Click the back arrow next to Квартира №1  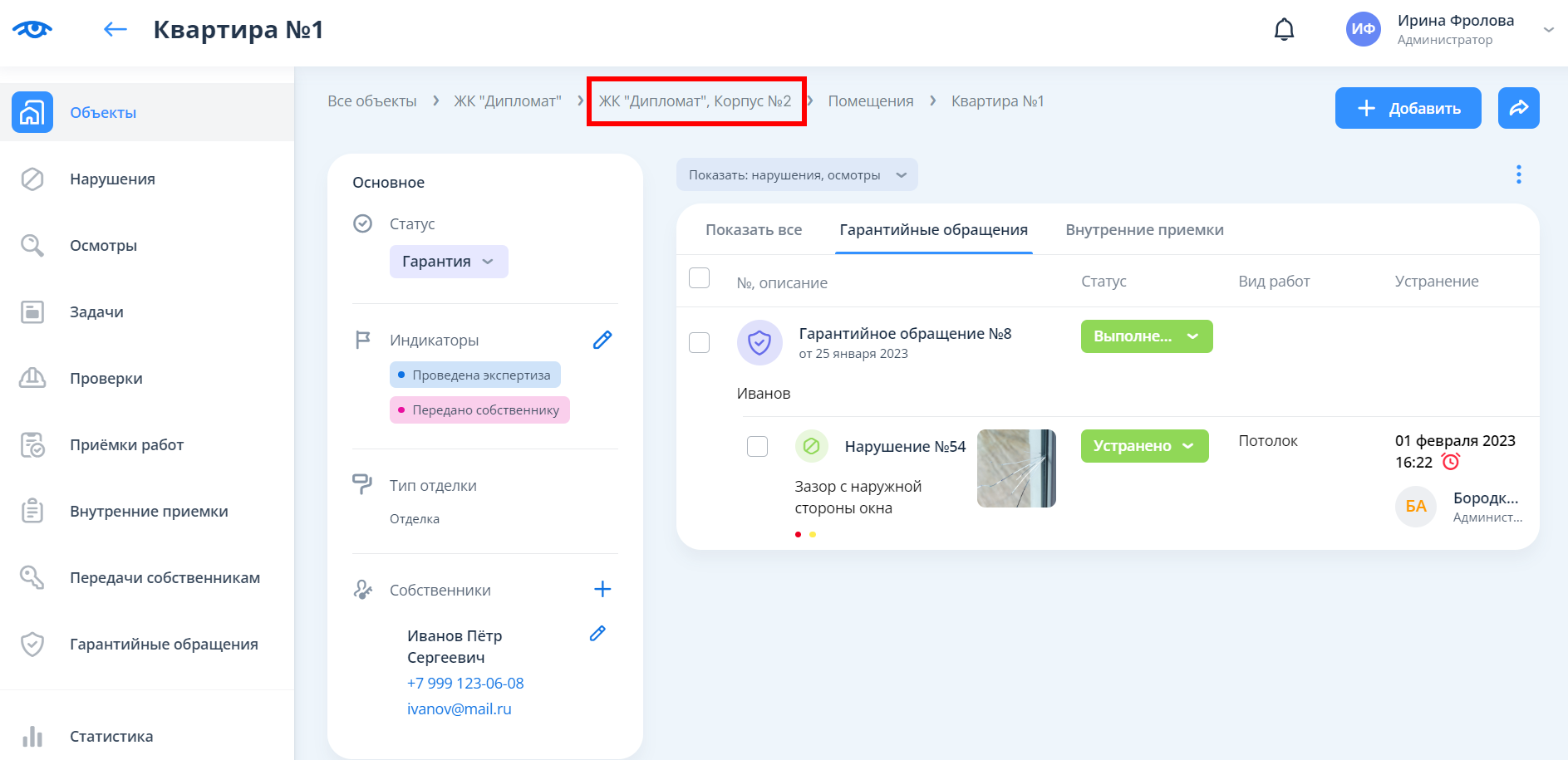tap(115, 30)
